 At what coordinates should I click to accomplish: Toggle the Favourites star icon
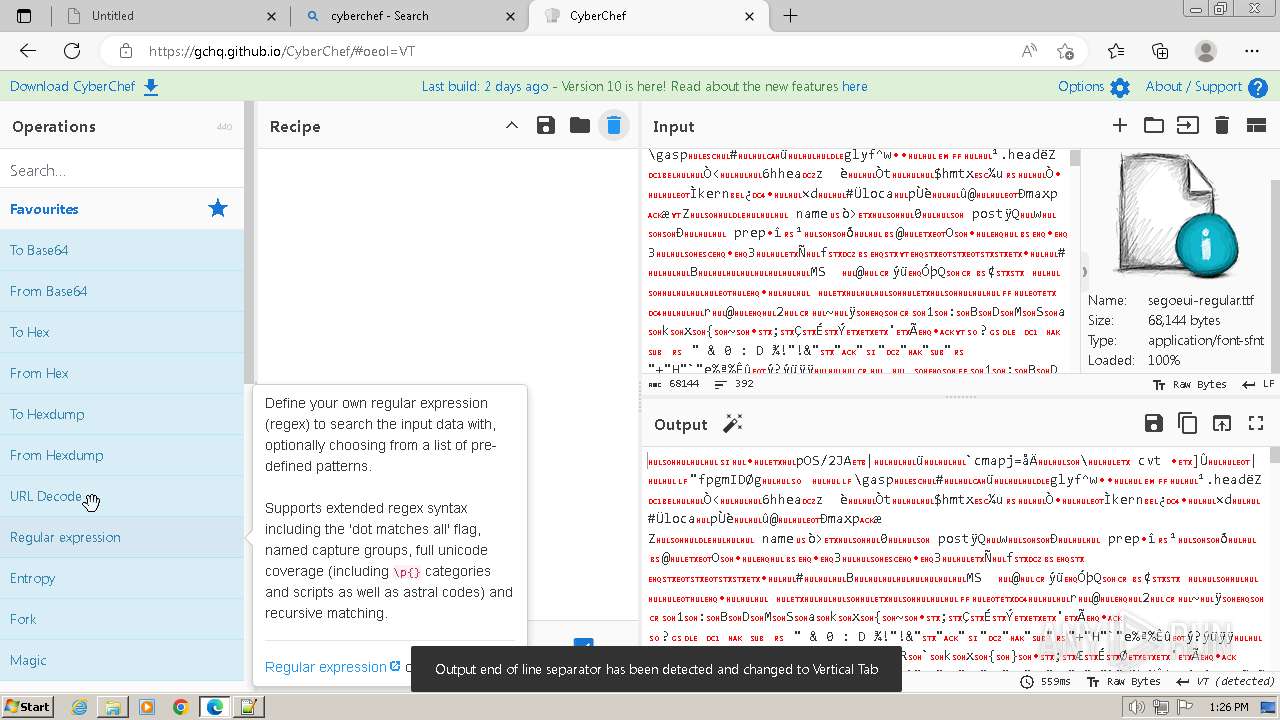[x=218, y=208]
